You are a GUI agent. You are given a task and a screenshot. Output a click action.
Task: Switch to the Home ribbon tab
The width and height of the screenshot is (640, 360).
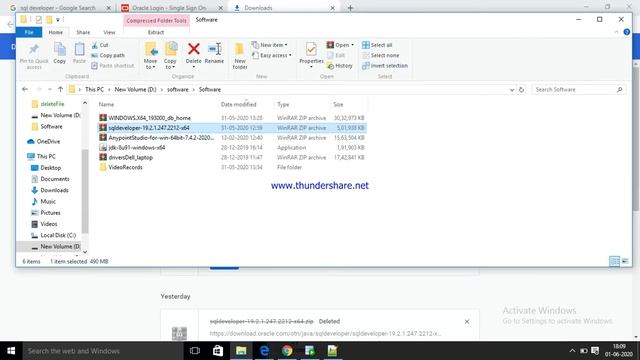click(56, 32)
